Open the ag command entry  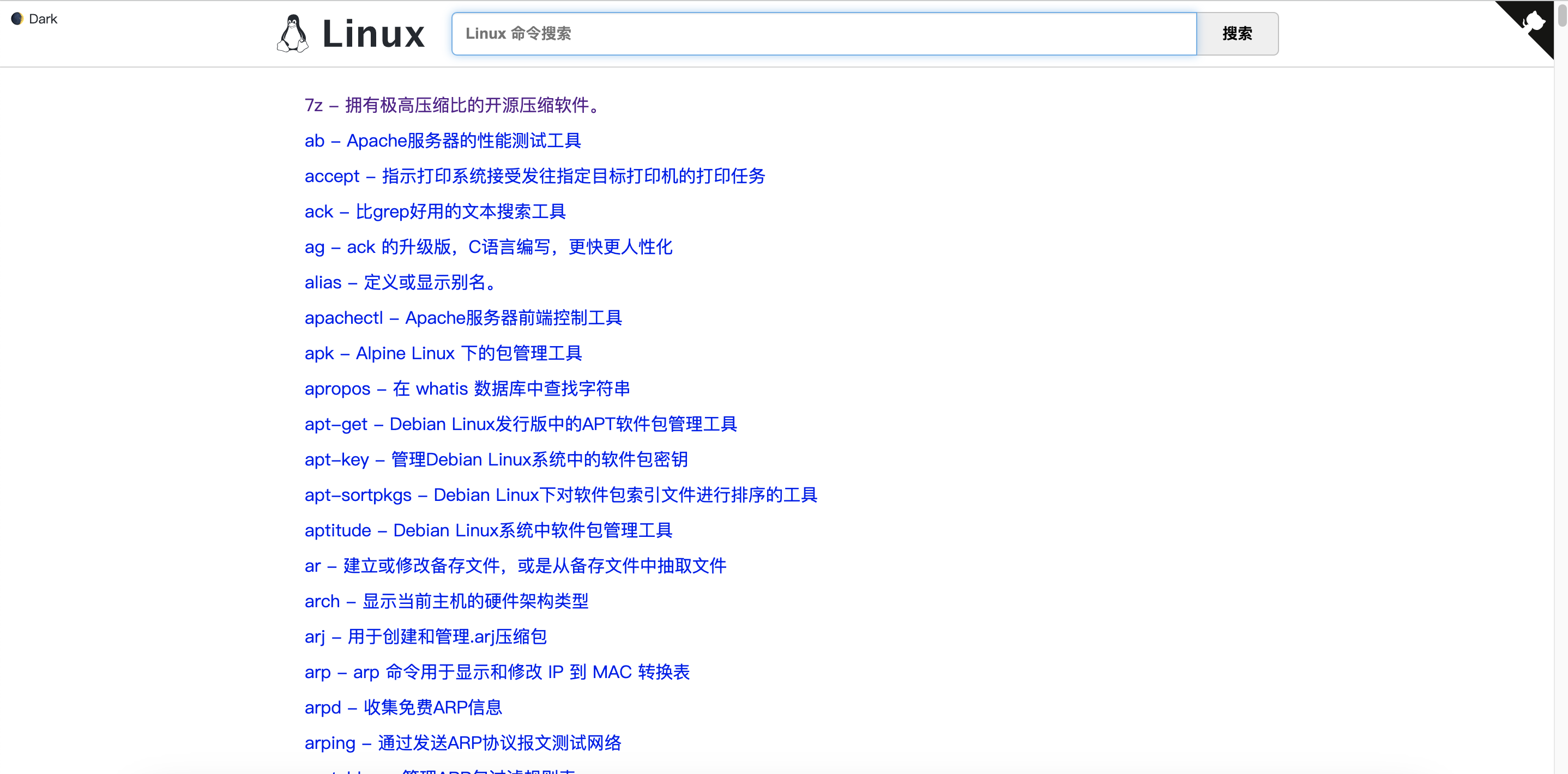488,246
